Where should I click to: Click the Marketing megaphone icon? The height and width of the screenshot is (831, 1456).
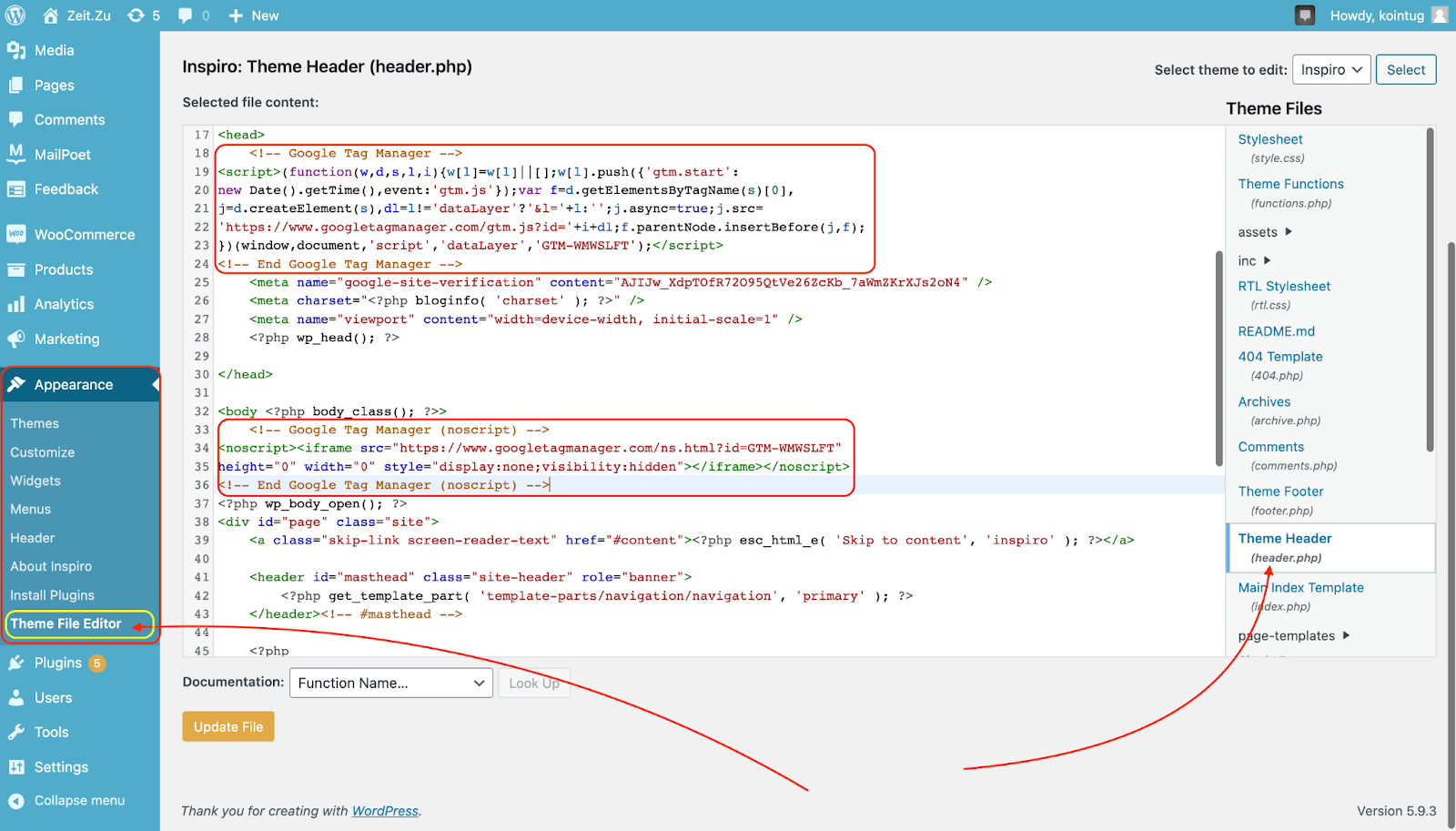pyautogui.click(x=15, y=339)
